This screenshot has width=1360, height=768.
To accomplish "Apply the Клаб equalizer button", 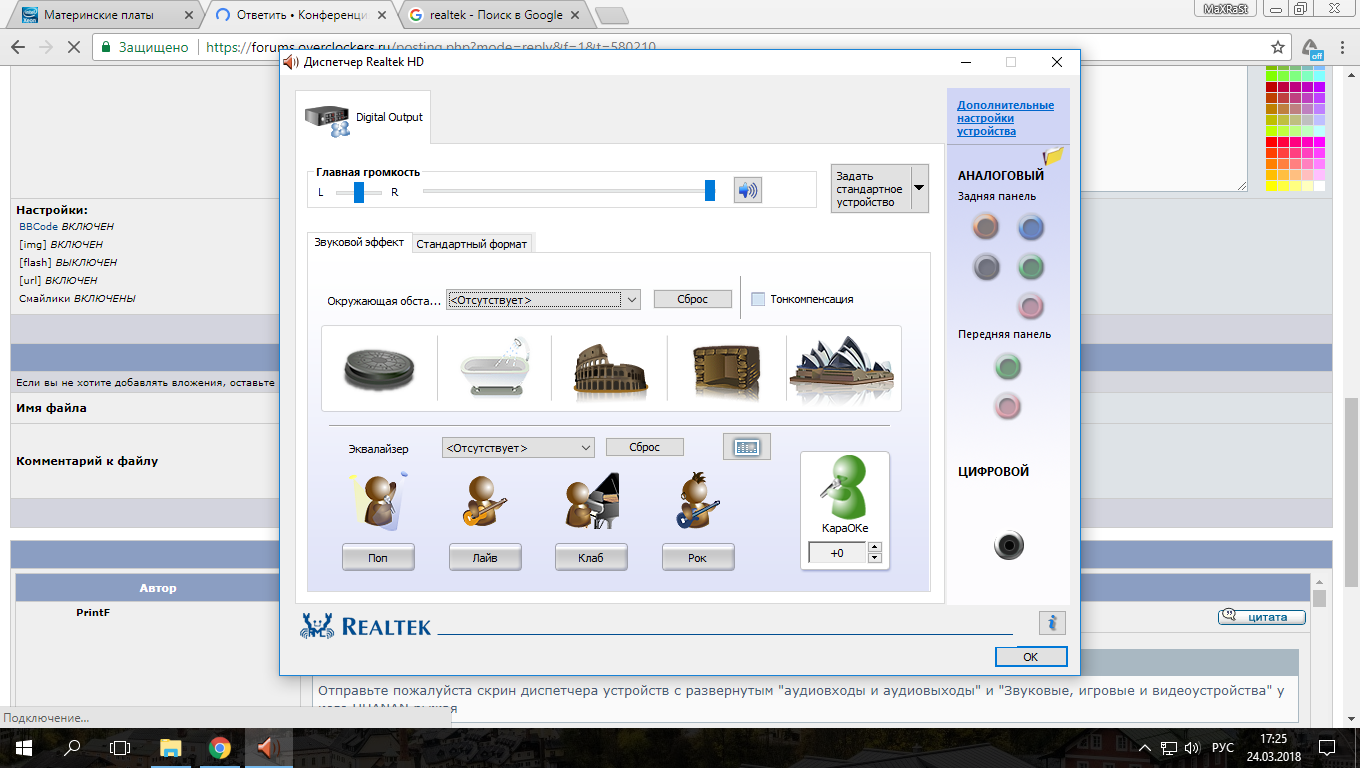I will (x=591, y=557).
